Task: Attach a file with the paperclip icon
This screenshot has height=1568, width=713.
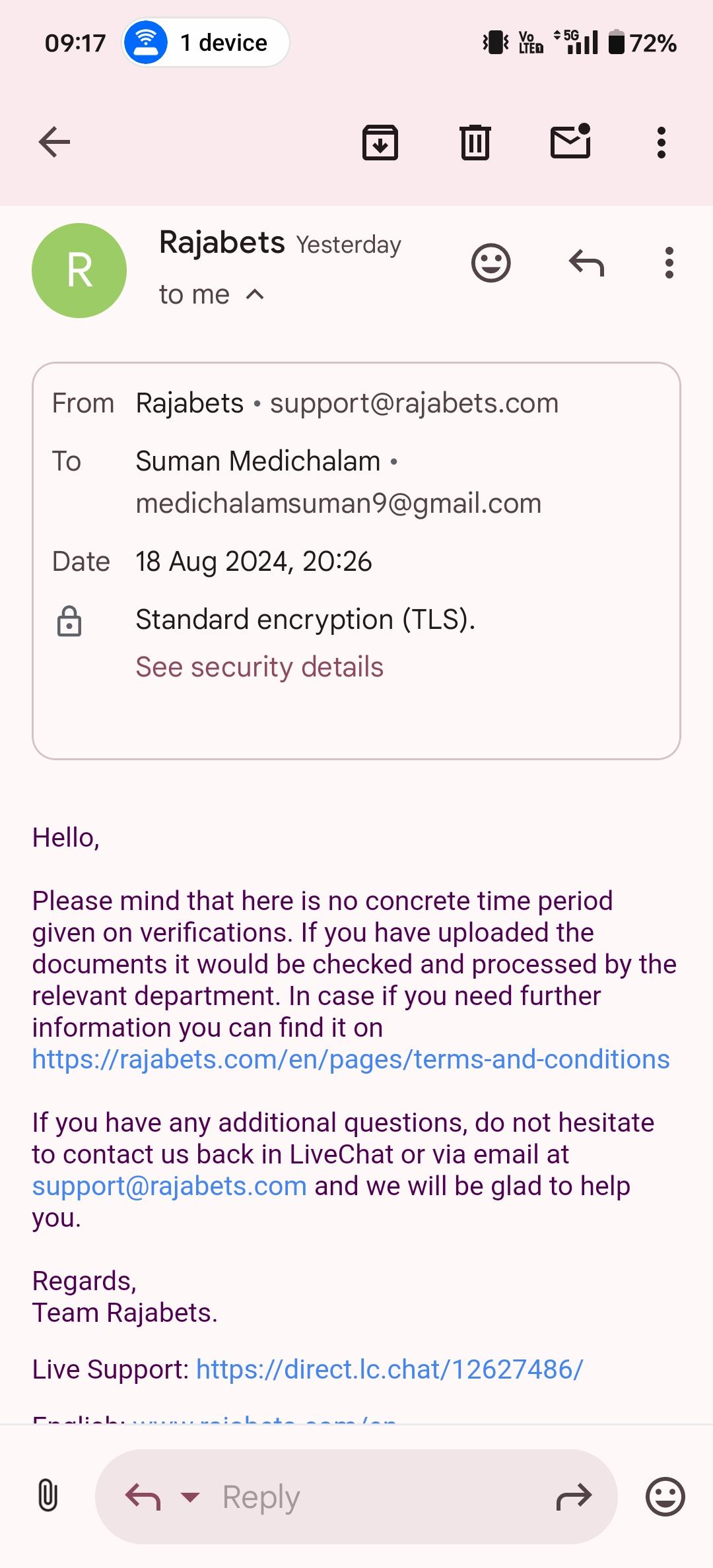Action: pyautogui.click(x=48, y=1496)
